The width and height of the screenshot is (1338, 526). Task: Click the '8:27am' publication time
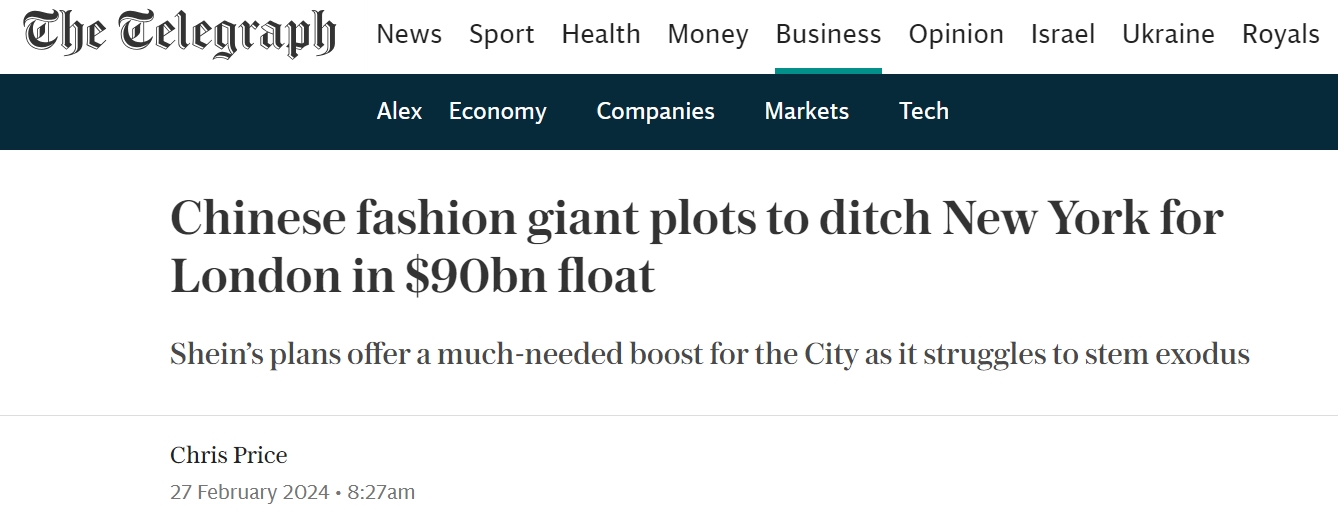(381, 492)
